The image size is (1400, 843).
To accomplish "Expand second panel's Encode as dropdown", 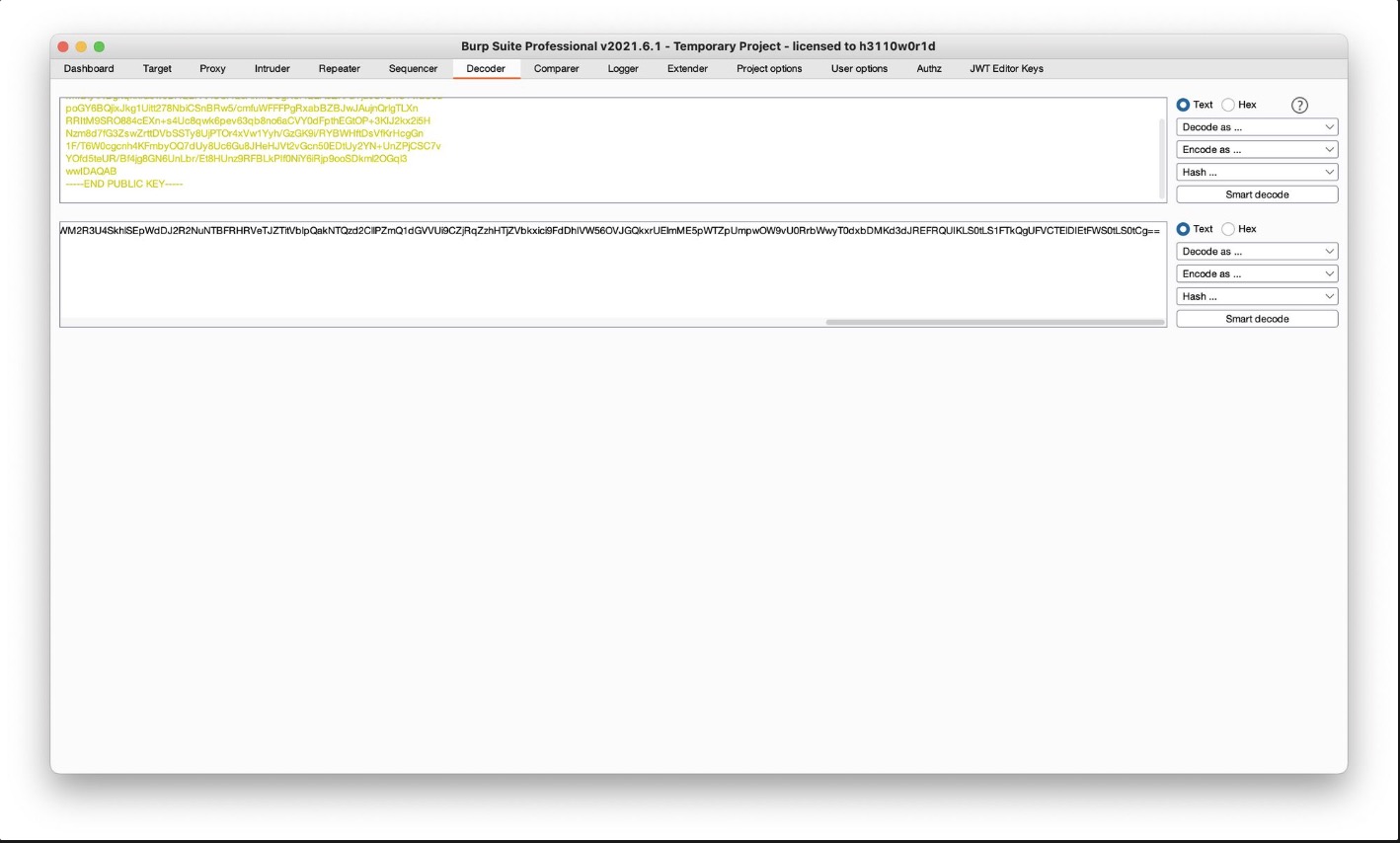I will click(1257, 274).
